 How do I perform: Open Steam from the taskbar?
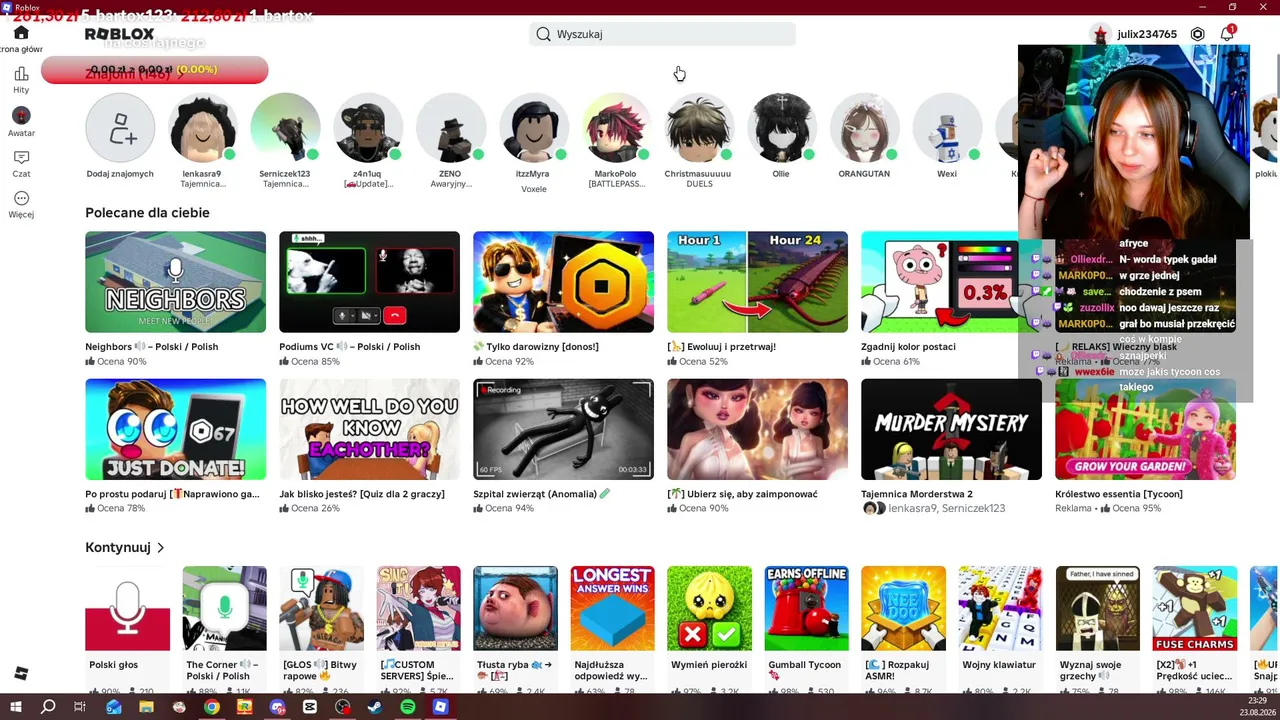pos(375,707)
